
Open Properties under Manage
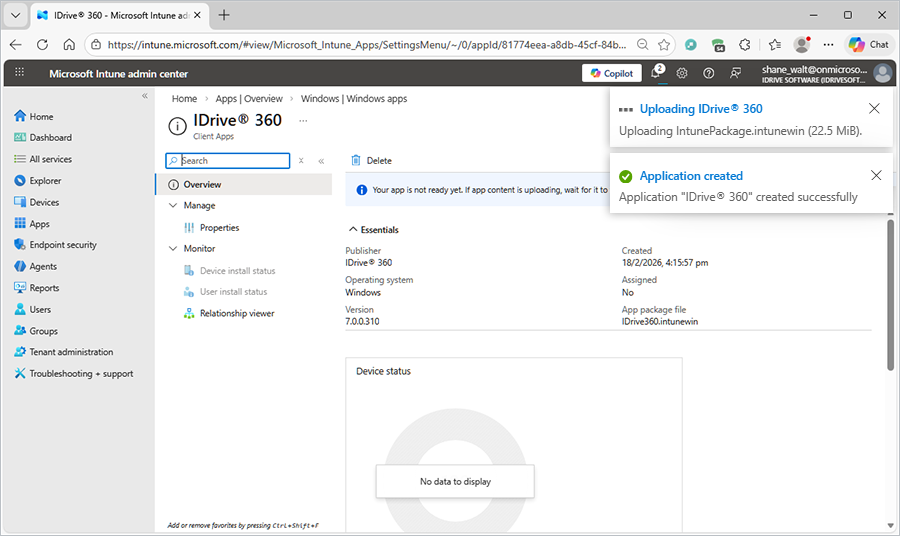pyautogui.click(x=219, y=228)
